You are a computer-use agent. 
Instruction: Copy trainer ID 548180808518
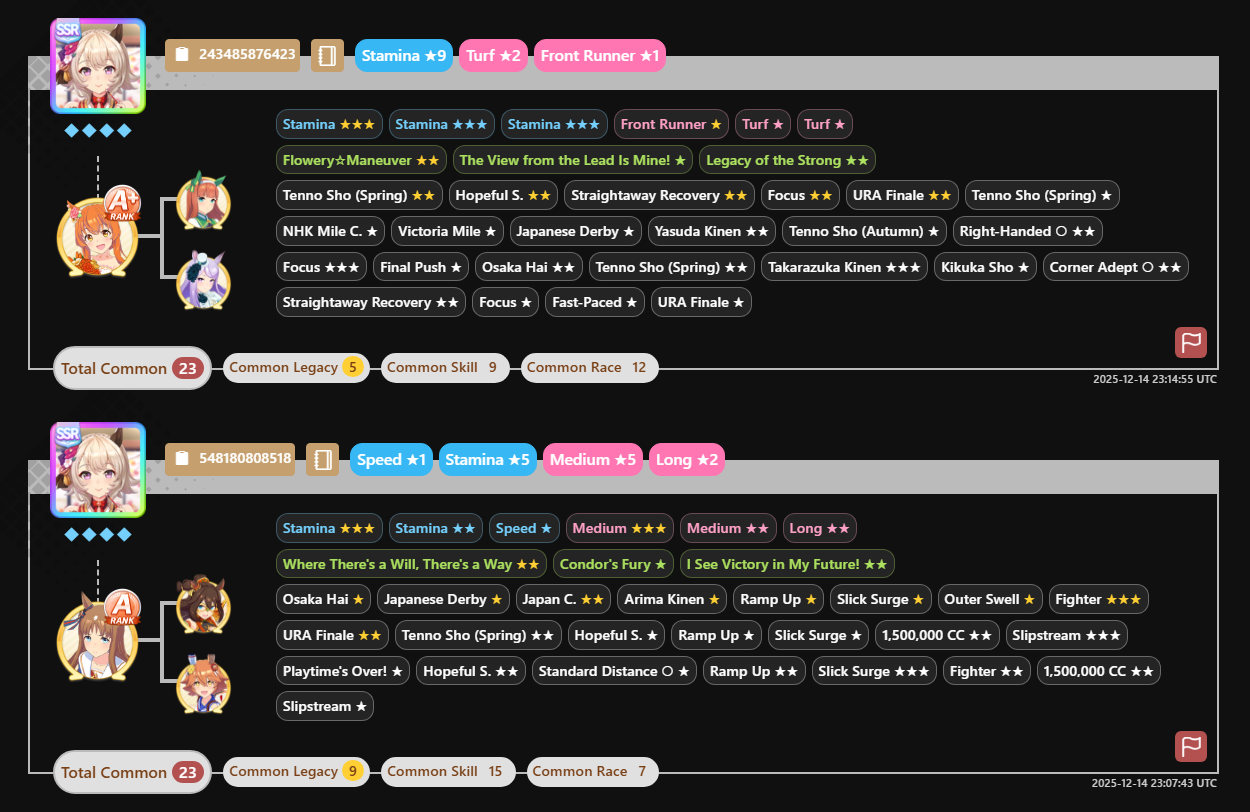coord(231,458)
